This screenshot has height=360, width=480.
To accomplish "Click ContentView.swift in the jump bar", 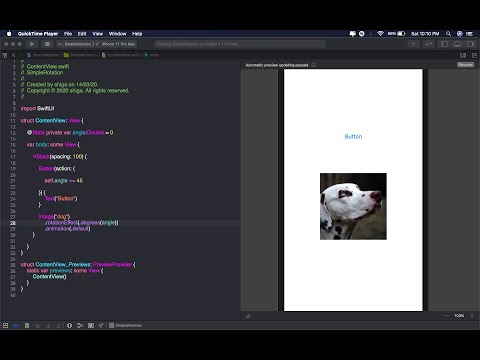I will tap(121, 55).
